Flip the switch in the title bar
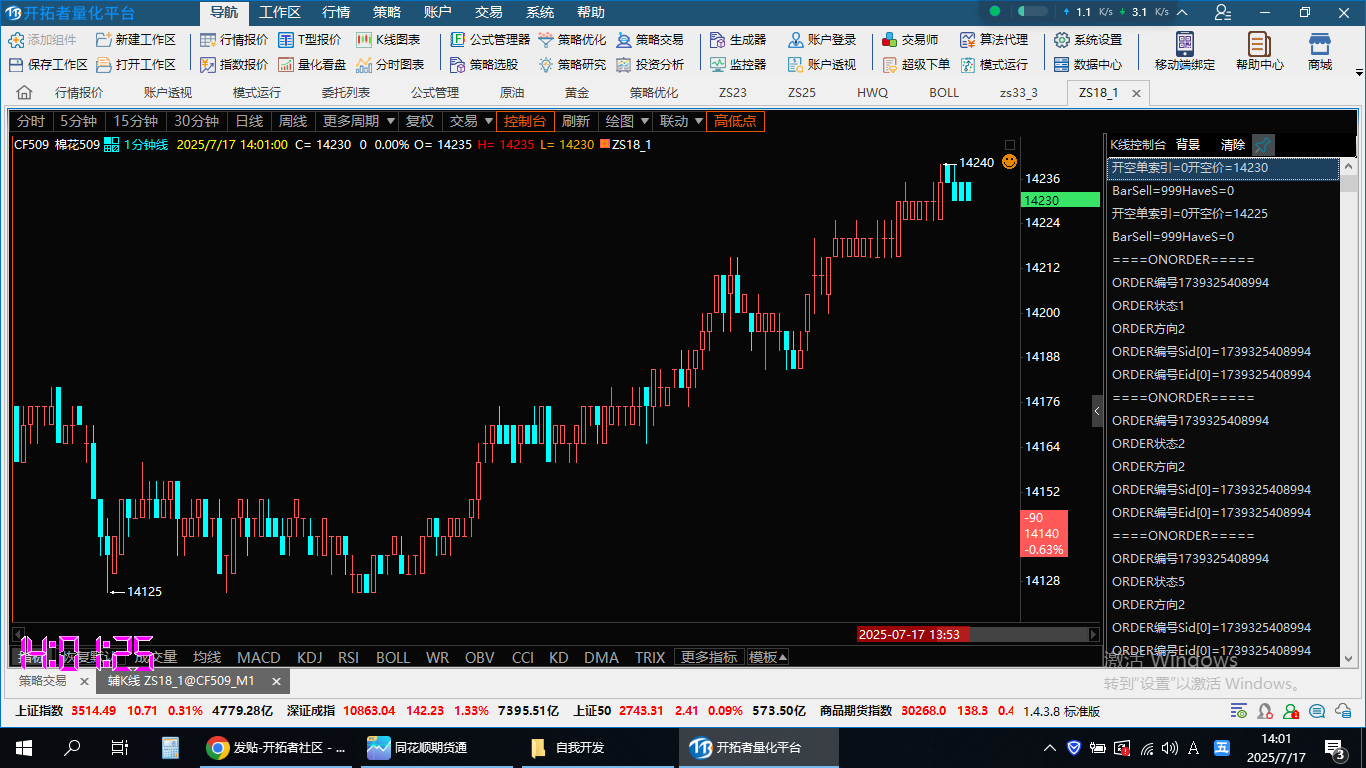This screenshot has width=1366, height=768. pyautogui.click(x=1033, y=12)
